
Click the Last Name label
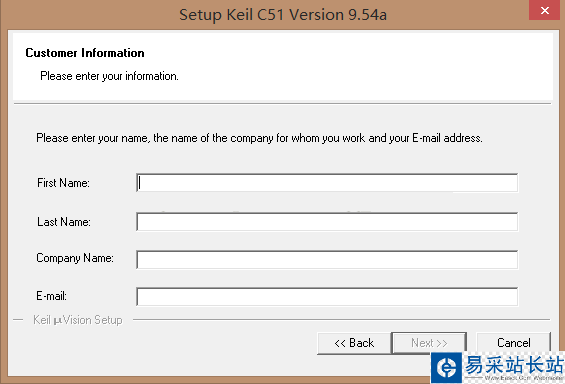tap(64, 222)
